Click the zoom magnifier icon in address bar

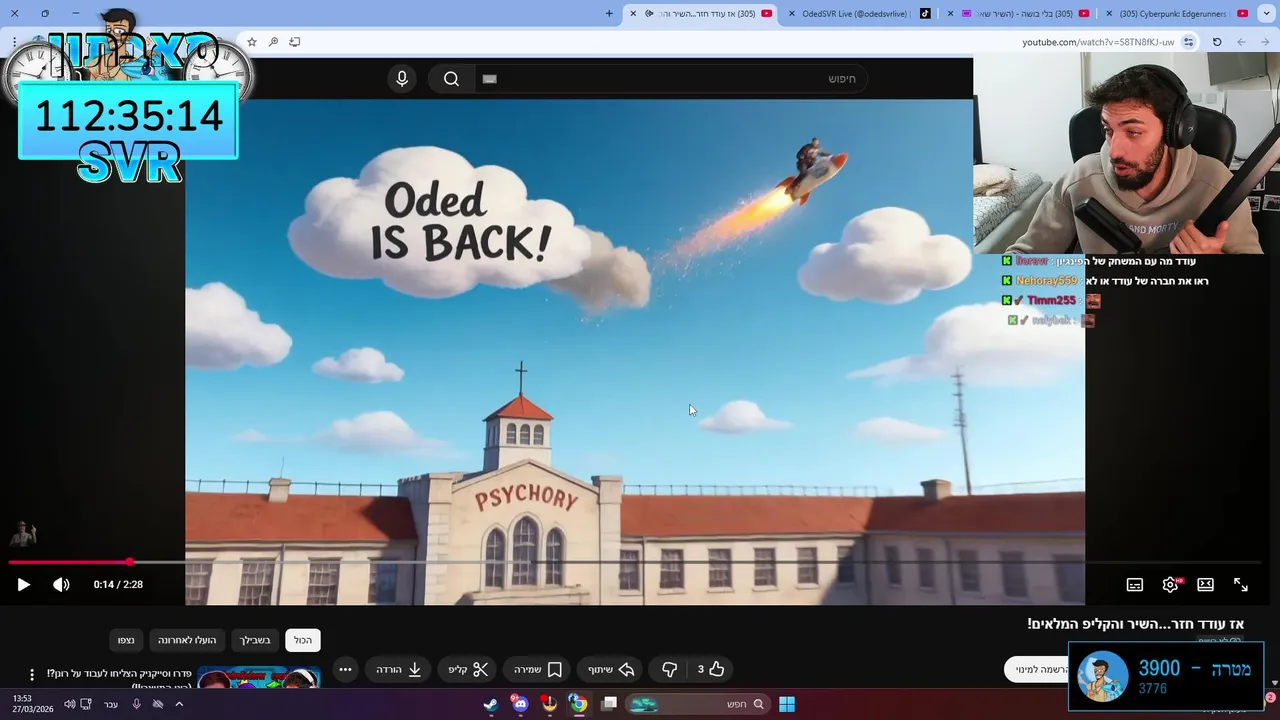click(x=273, y=42)
